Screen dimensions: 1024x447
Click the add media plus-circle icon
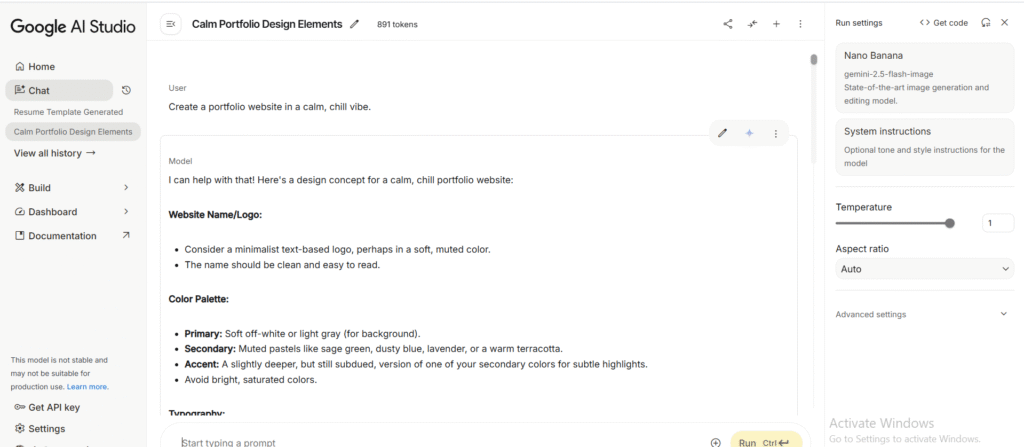coord(715,442)
